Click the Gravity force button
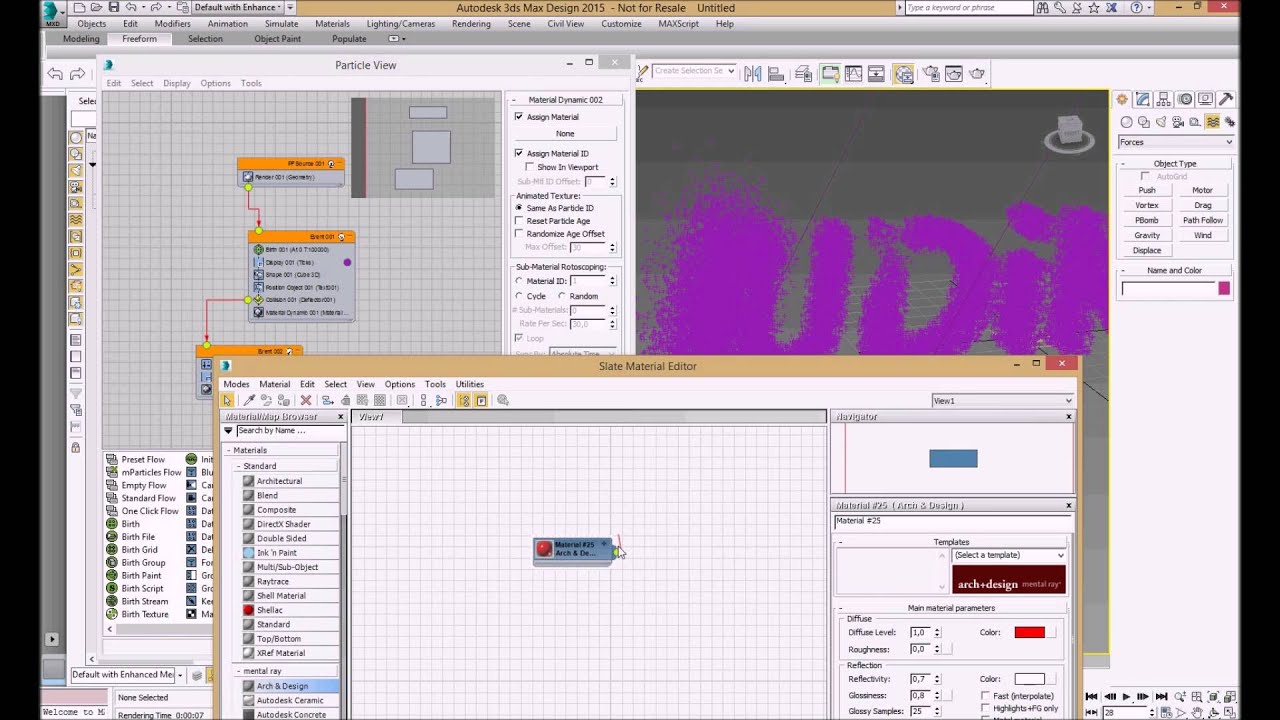Image resolution: width=1280 pixels, height=720 pixels. (1147, 236)
